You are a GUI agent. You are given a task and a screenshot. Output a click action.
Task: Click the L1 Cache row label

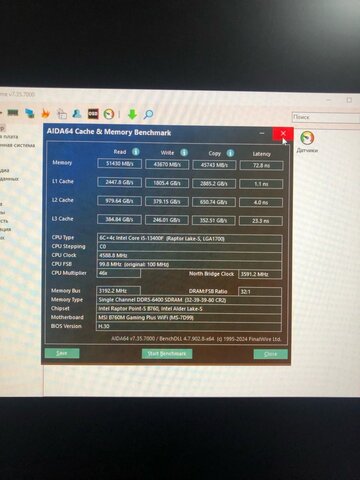click(62, 181)
